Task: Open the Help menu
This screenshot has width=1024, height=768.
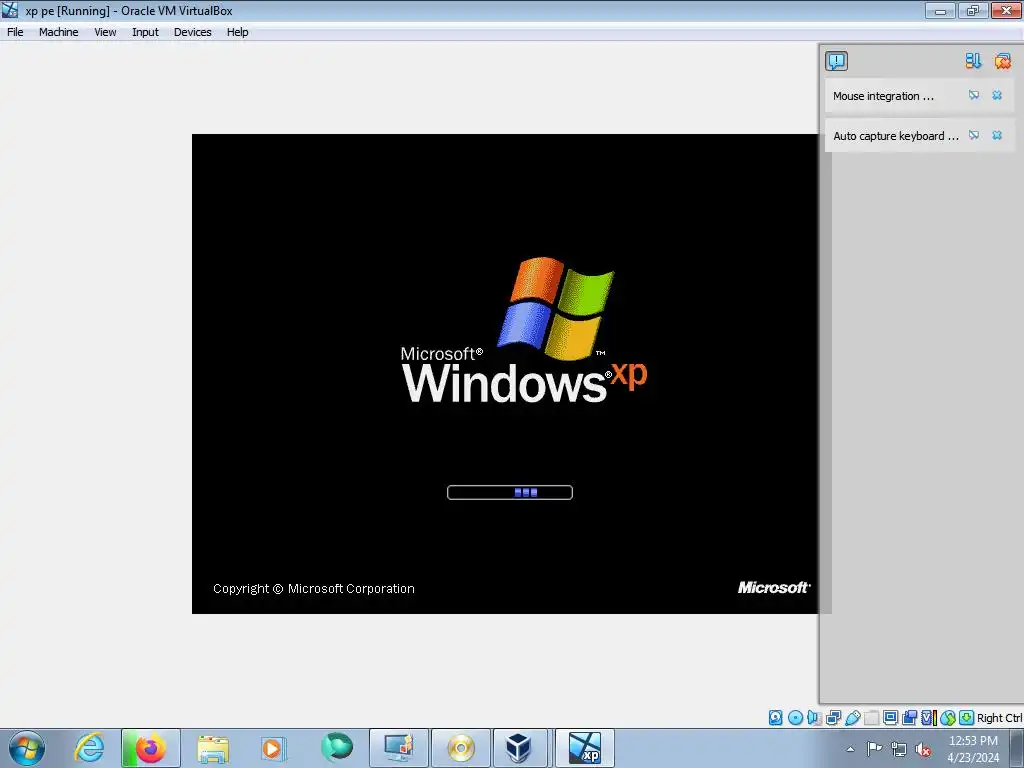Action: [237, 32]
